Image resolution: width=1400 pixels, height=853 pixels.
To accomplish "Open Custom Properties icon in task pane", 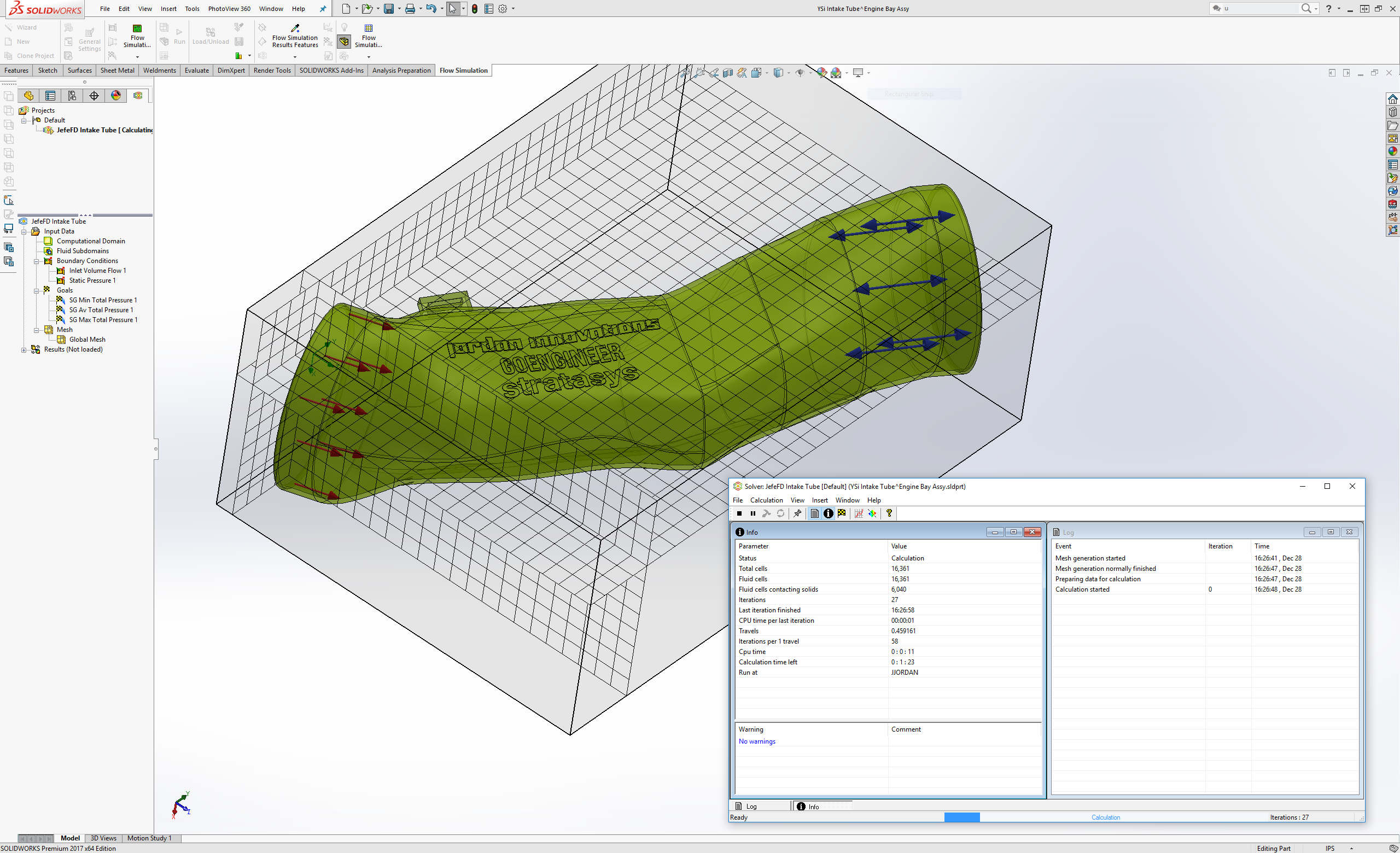I will pos(1392,165).
